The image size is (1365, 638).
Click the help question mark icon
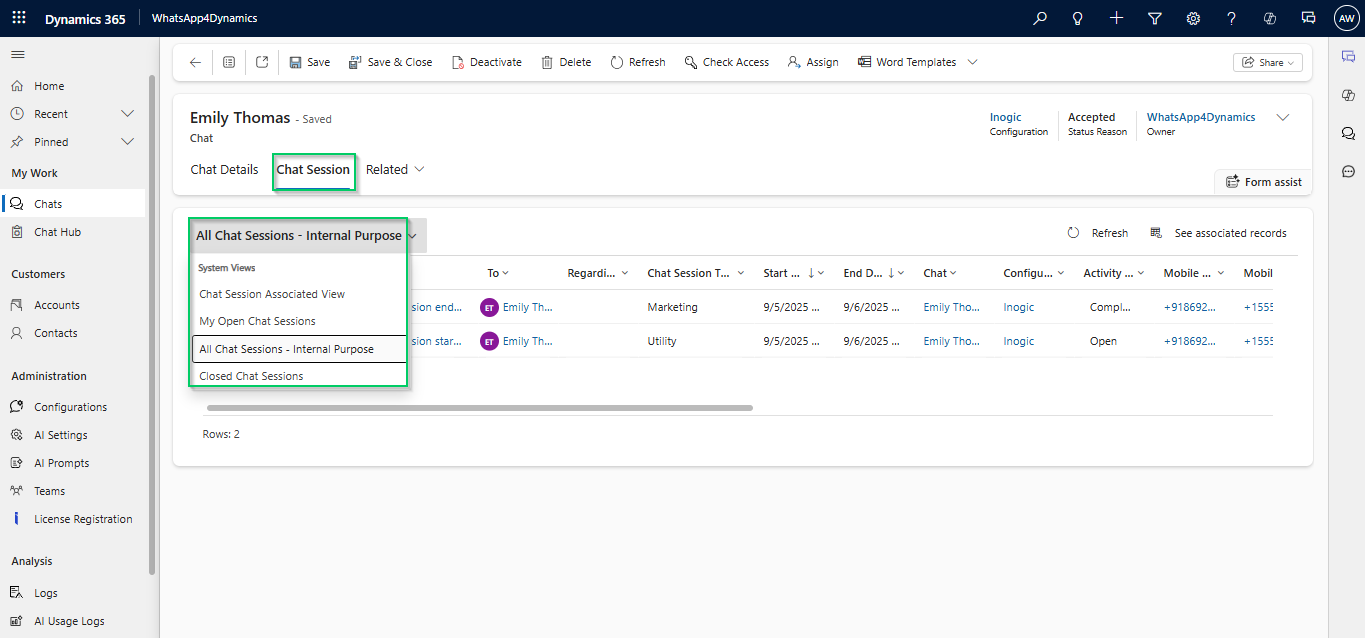point(1231,18)
